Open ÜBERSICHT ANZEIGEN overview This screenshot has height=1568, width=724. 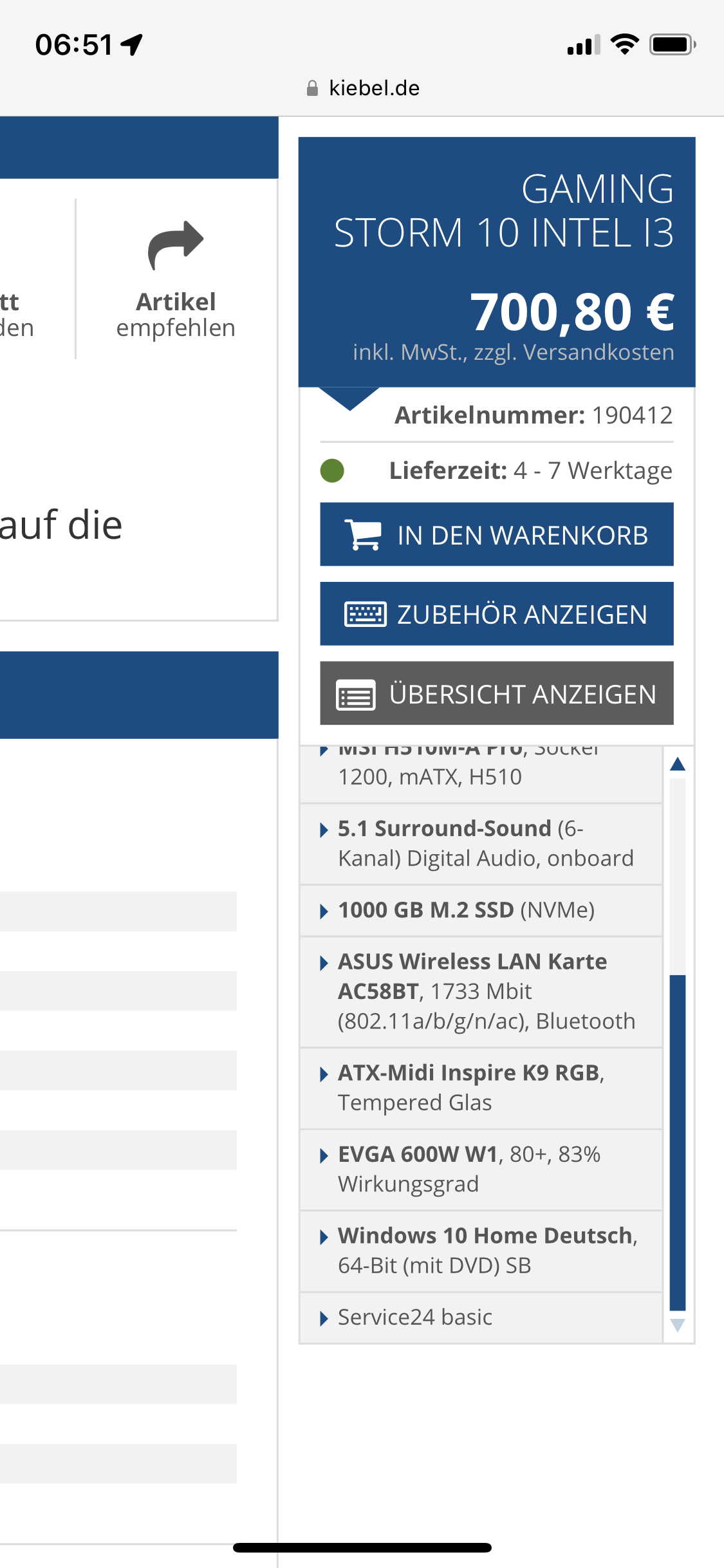pos(497,693)
